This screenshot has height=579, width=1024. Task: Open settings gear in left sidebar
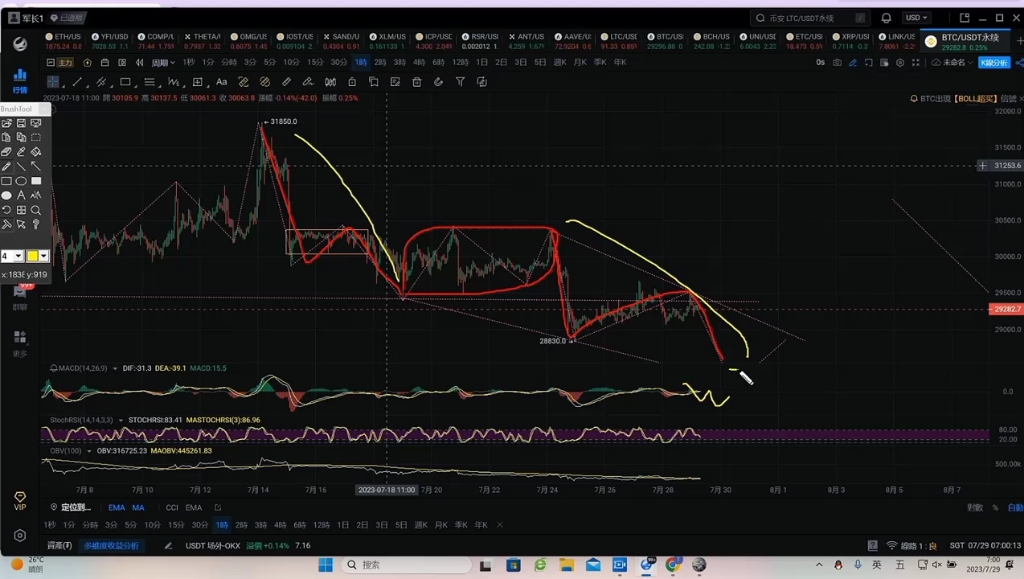point(19,536)
